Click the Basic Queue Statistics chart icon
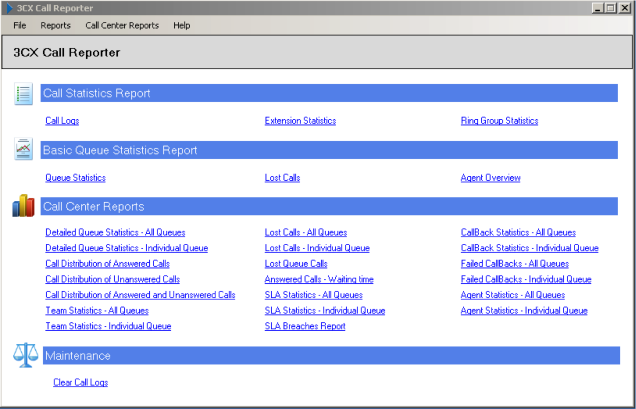The height and width of the screenshot is (409, 636). (x=24, y=149)
